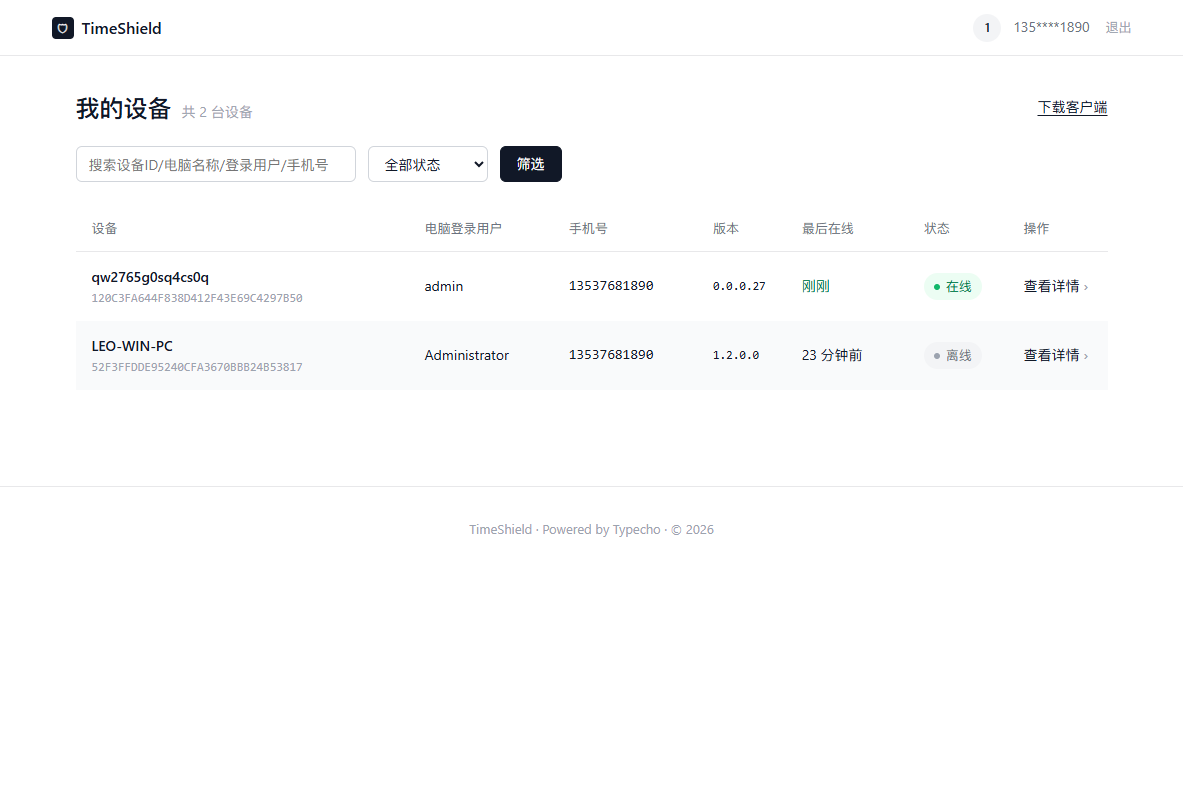Screen dimensions: 1183x810
Task: Click the 23 分钟前 last online value
Action: 832,355
